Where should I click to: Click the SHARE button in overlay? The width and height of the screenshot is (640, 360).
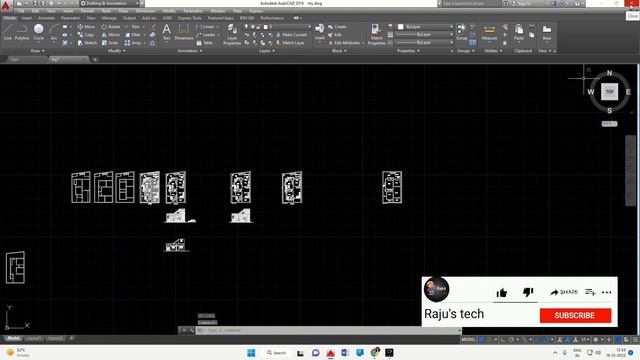click(564, 292)
